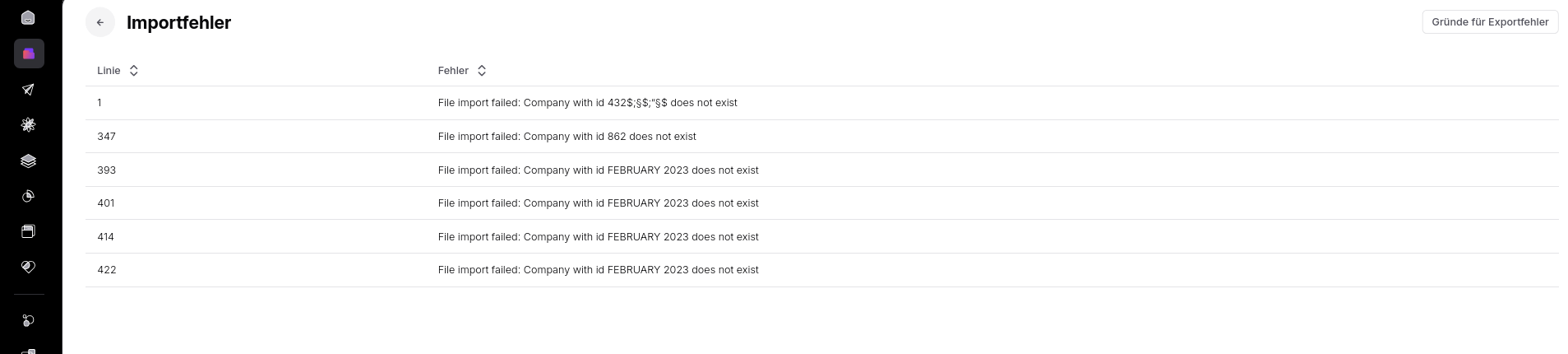Select the row for line 1
This screenshot has height=354, width=1568.
pyautogui.click(x=821, y=103)
